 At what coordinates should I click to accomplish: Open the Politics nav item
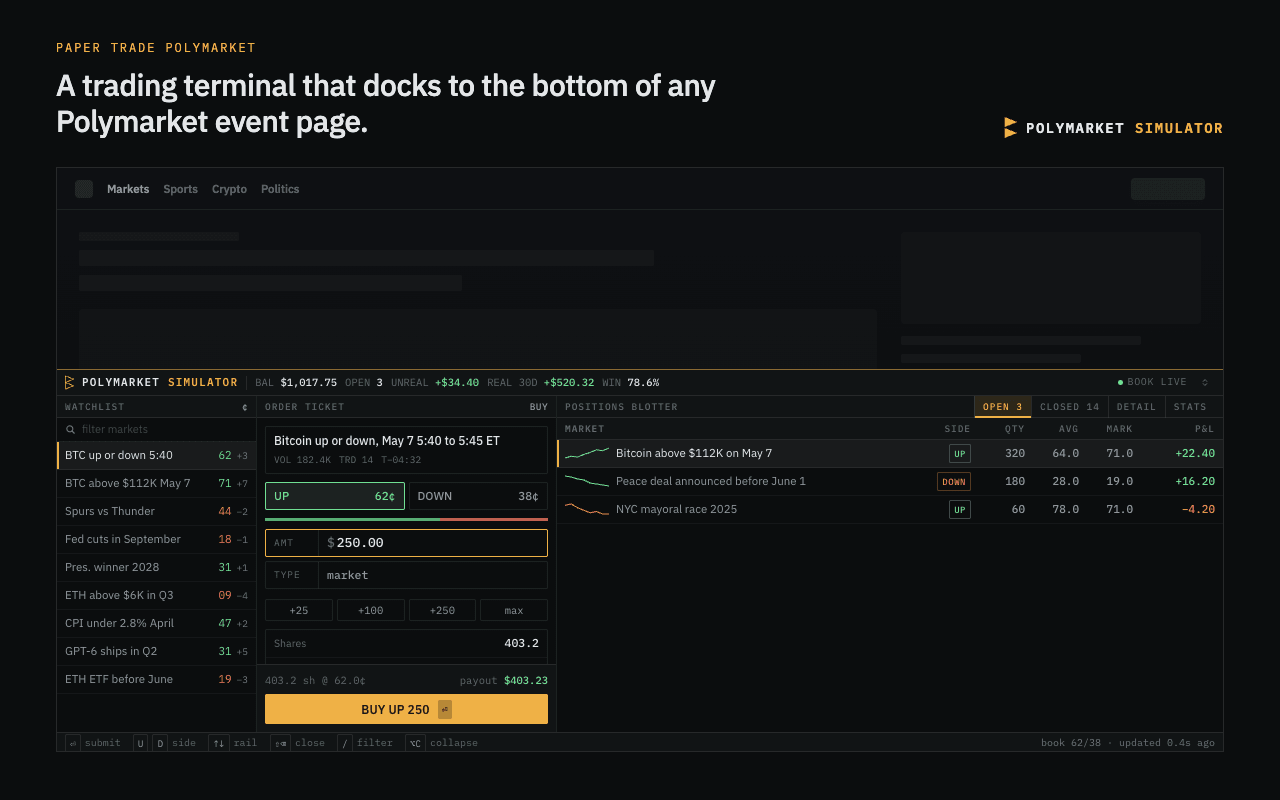[280, 189]
